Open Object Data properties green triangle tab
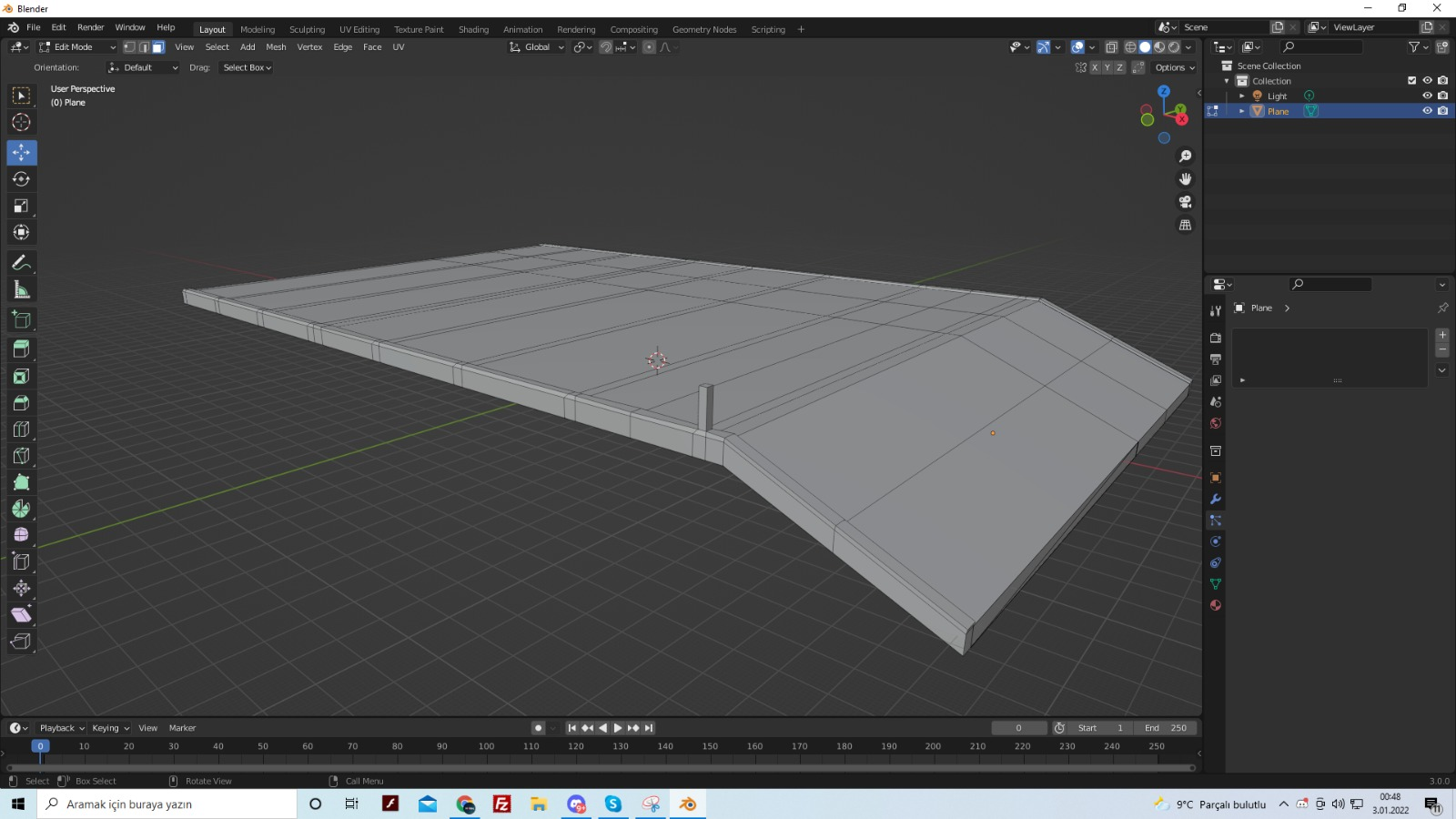 point(1215,584)
